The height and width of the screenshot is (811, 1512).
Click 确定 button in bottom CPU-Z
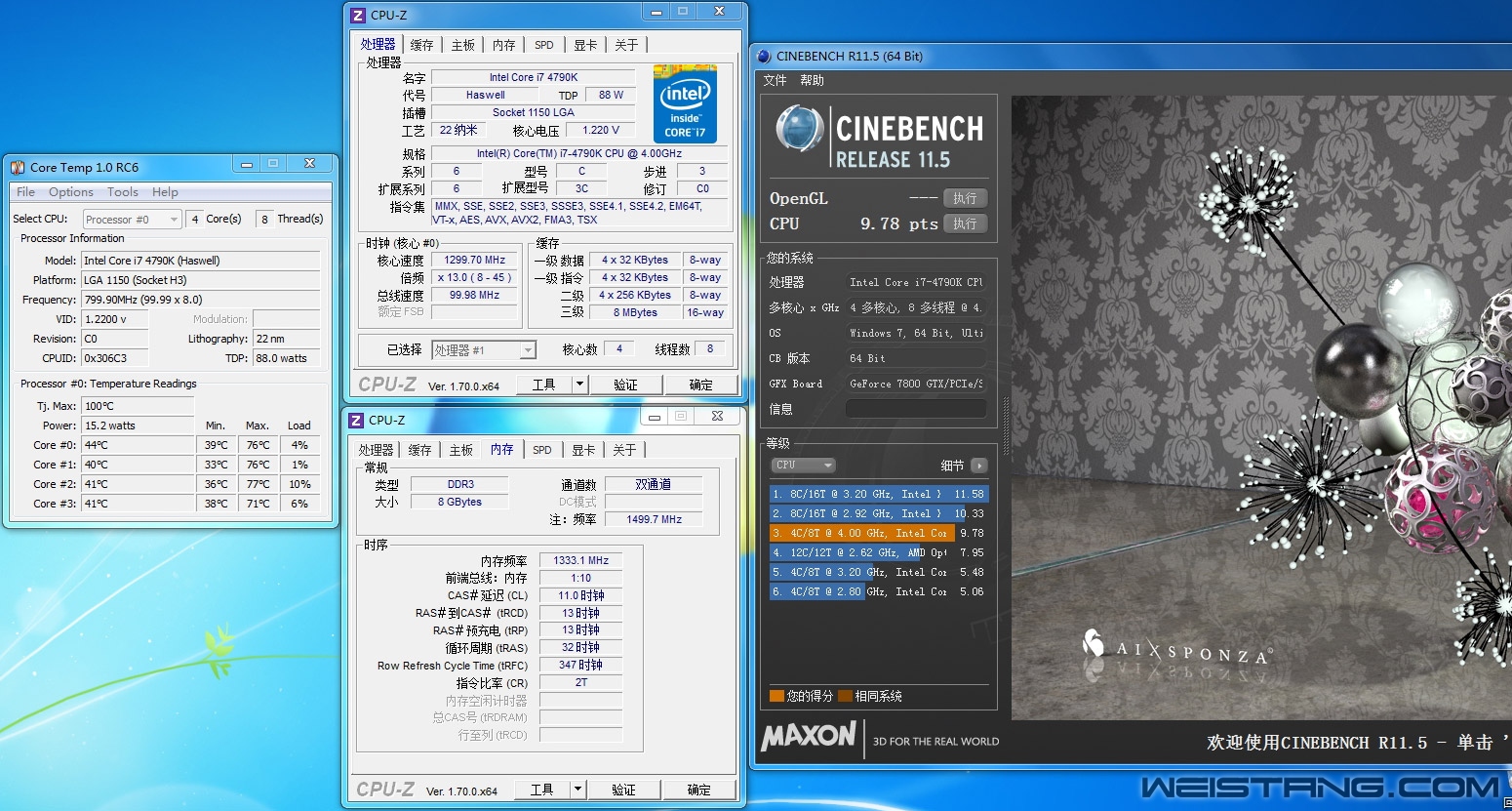coord(698,790)
